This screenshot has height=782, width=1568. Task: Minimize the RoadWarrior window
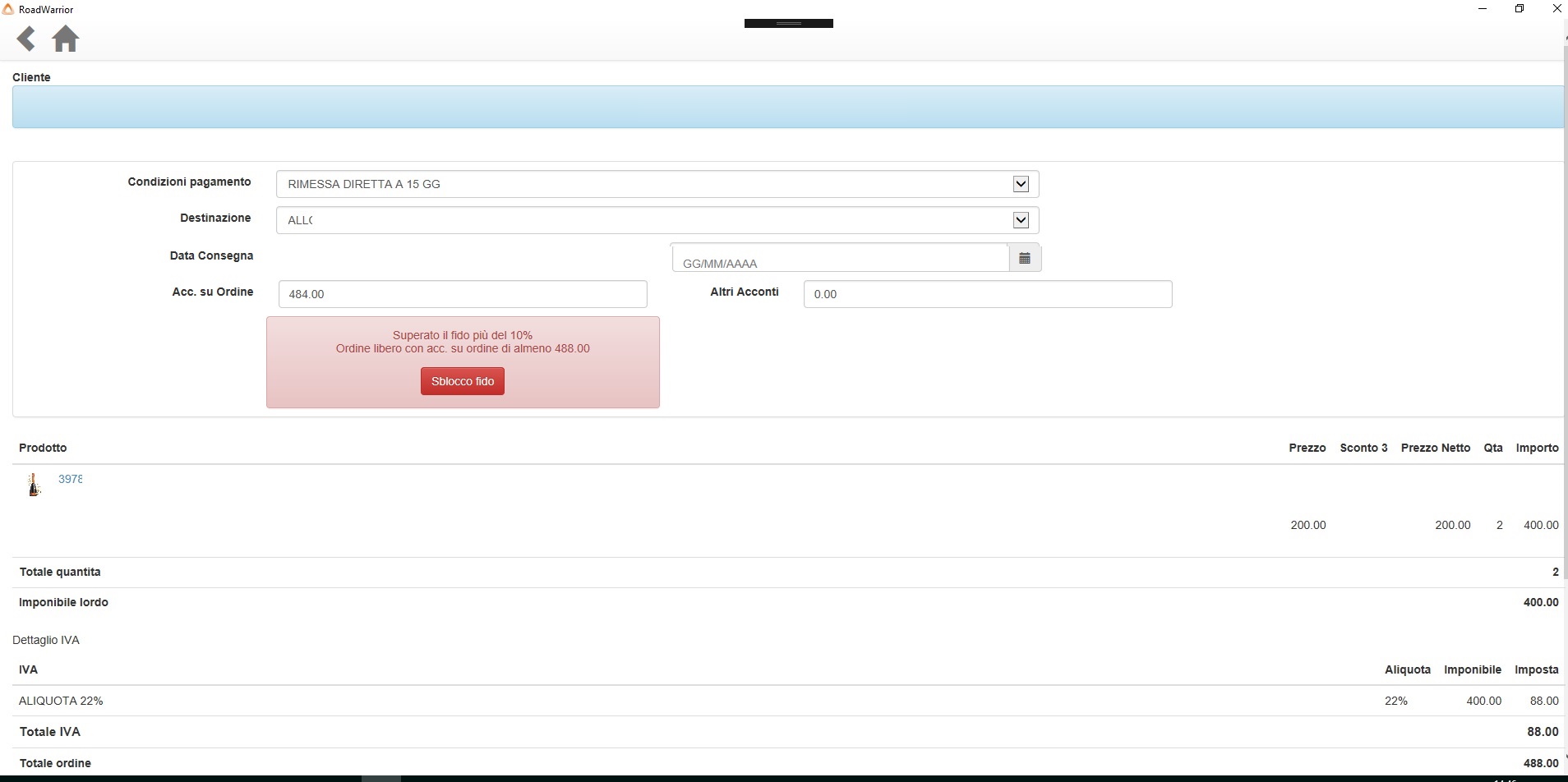click(x=1483, y=9)
